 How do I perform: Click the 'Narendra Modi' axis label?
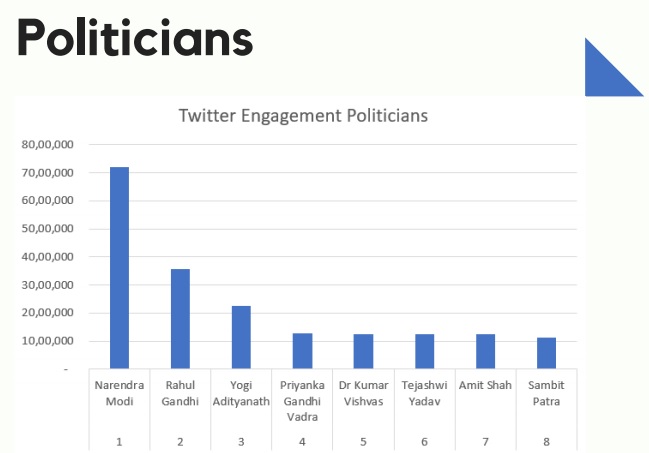tap(119, 393)
